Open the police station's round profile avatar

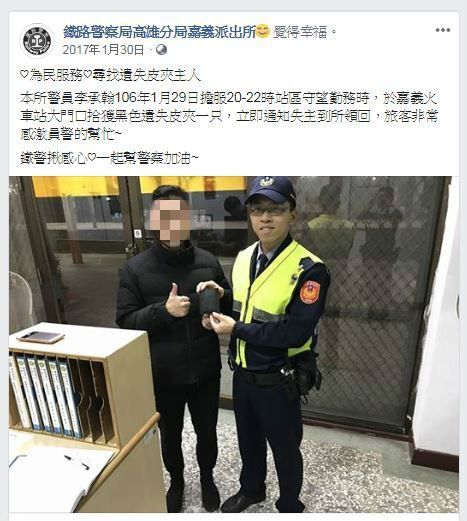[x=37, y=40]
